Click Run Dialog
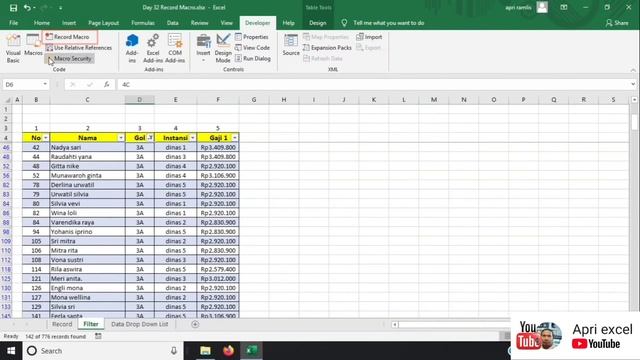The height and width of the screenshot is (360, 640). pyautogui.click(x=253, y=58)
